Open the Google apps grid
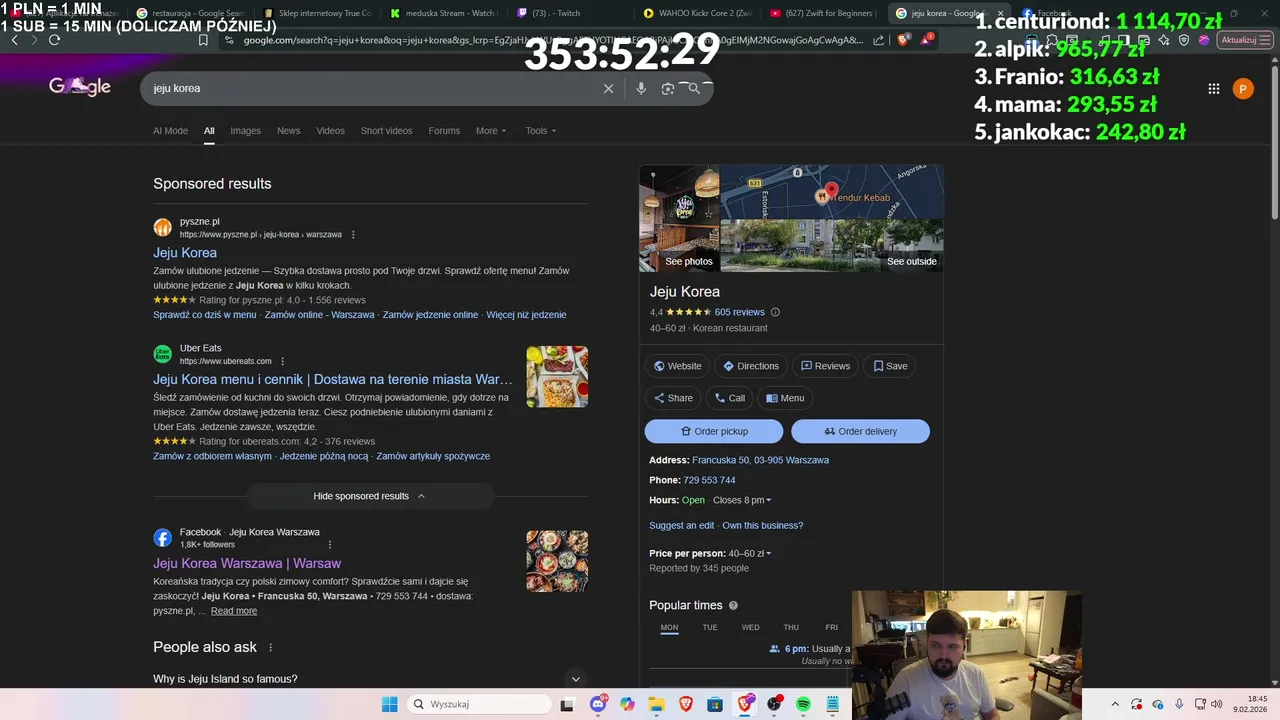The image size is (1280, 720). [1214, 89]
